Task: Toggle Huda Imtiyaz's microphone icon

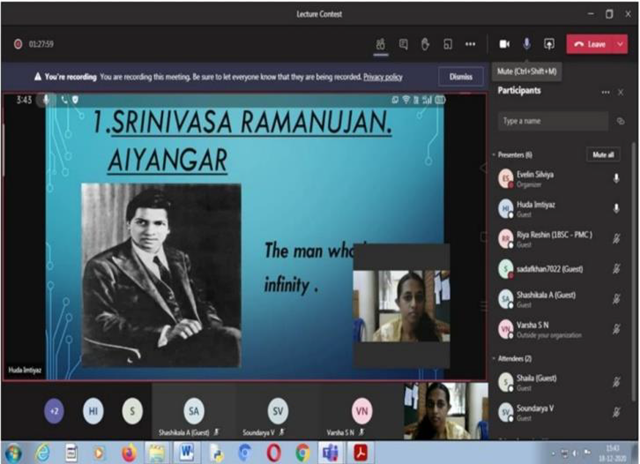Action: (616, 209)
